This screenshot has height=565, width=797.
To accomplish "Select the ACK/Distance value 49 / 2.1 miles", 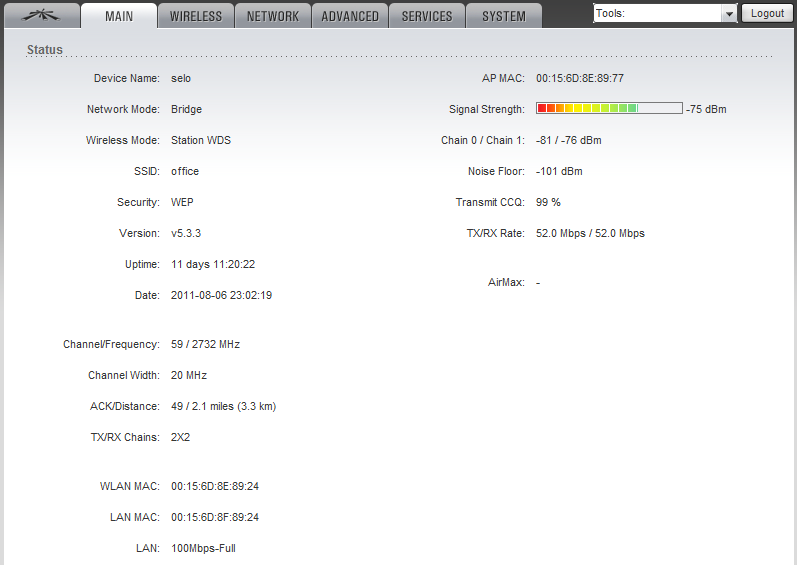I will (202, 406).
